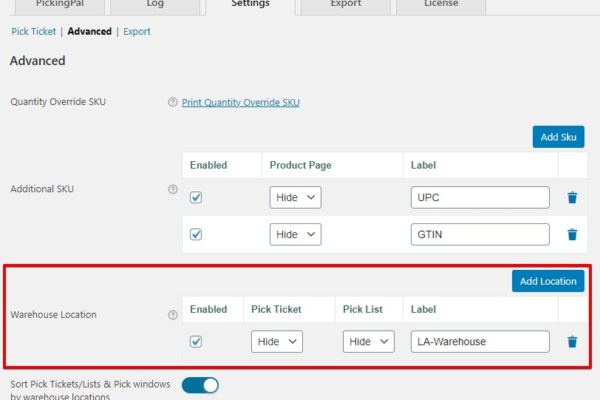Open Pick Ticket dropdown for LA-Warehouse
Viewport: 600px width, 400px height.
click(x=276, y=342)
